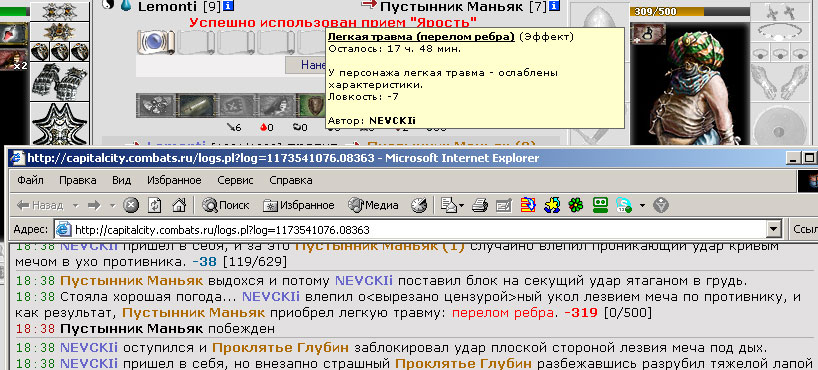Click the Lemonti [9] name at top
The height and width of the screenshot is (370, 818).
point(179,7)
